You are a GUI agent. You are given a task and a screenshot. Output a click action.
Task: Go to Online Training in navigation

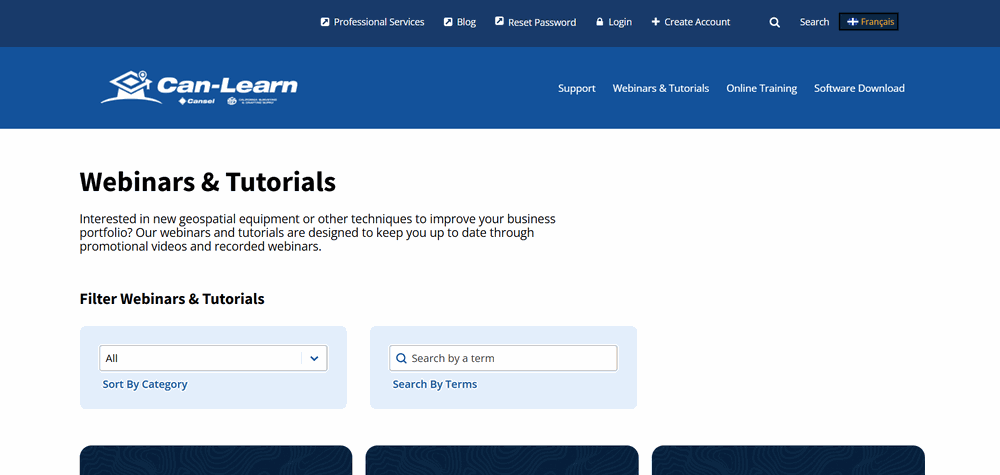coord(761,88)
